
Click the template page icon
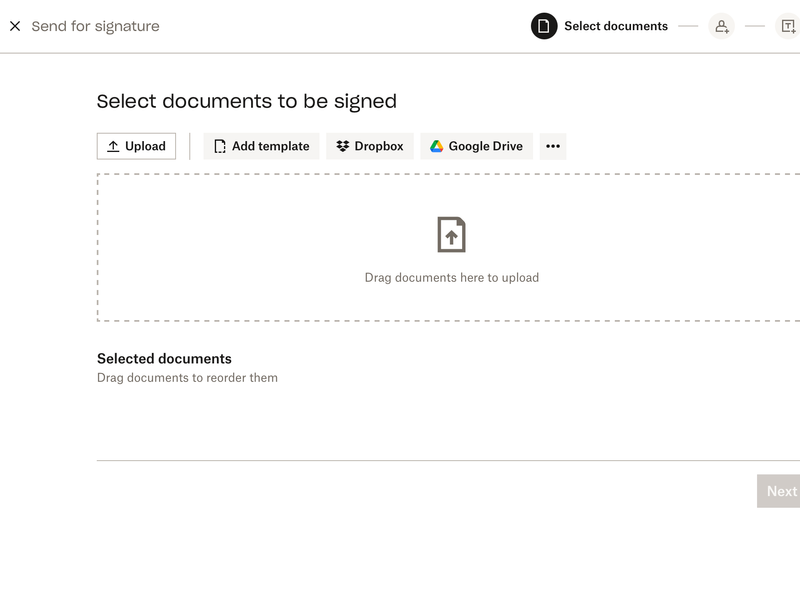pyautogui.click(x=220, y=146)
